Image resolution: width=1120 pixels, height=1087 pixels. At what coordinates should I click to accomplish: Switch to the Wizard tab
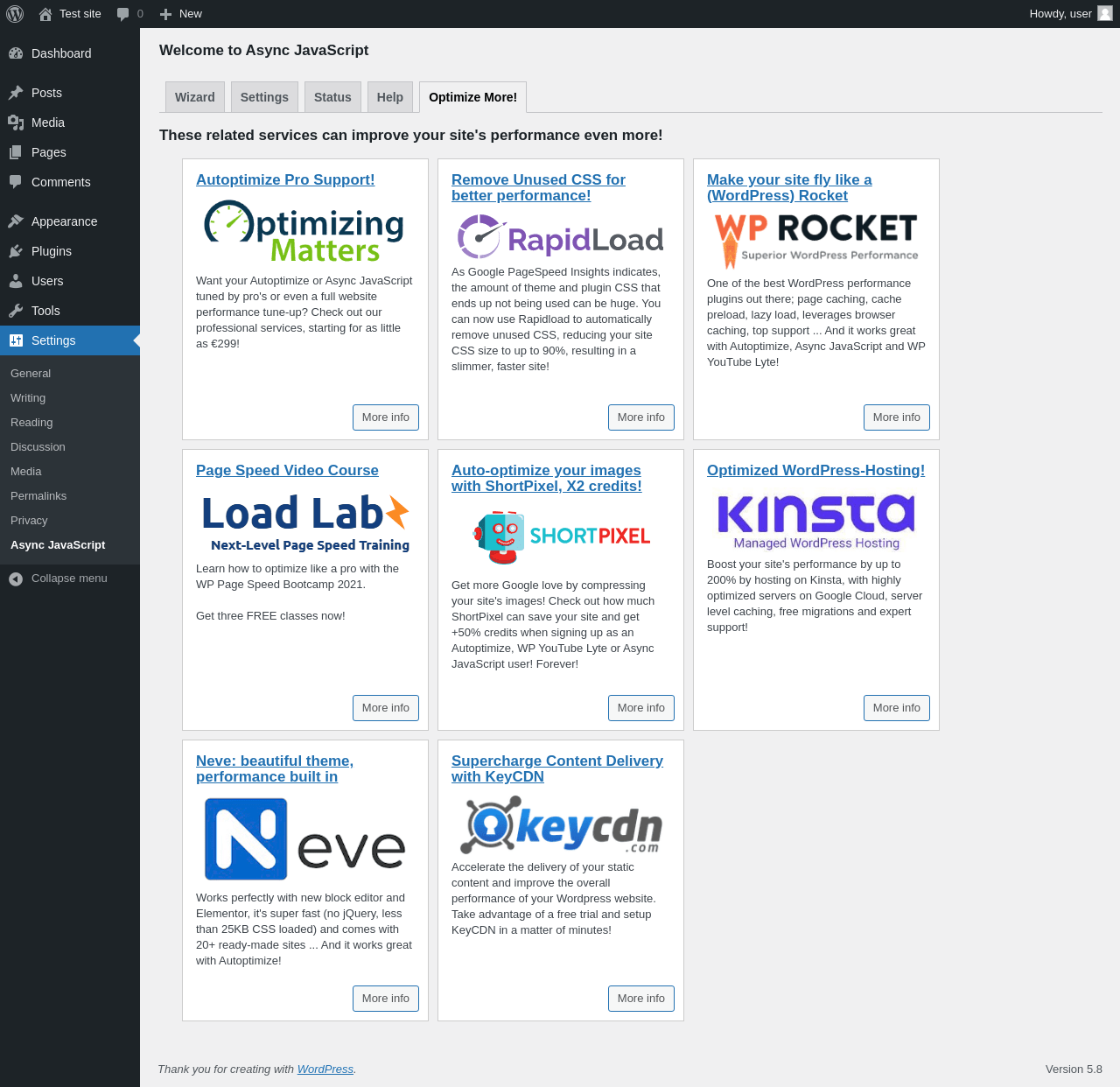194,97
